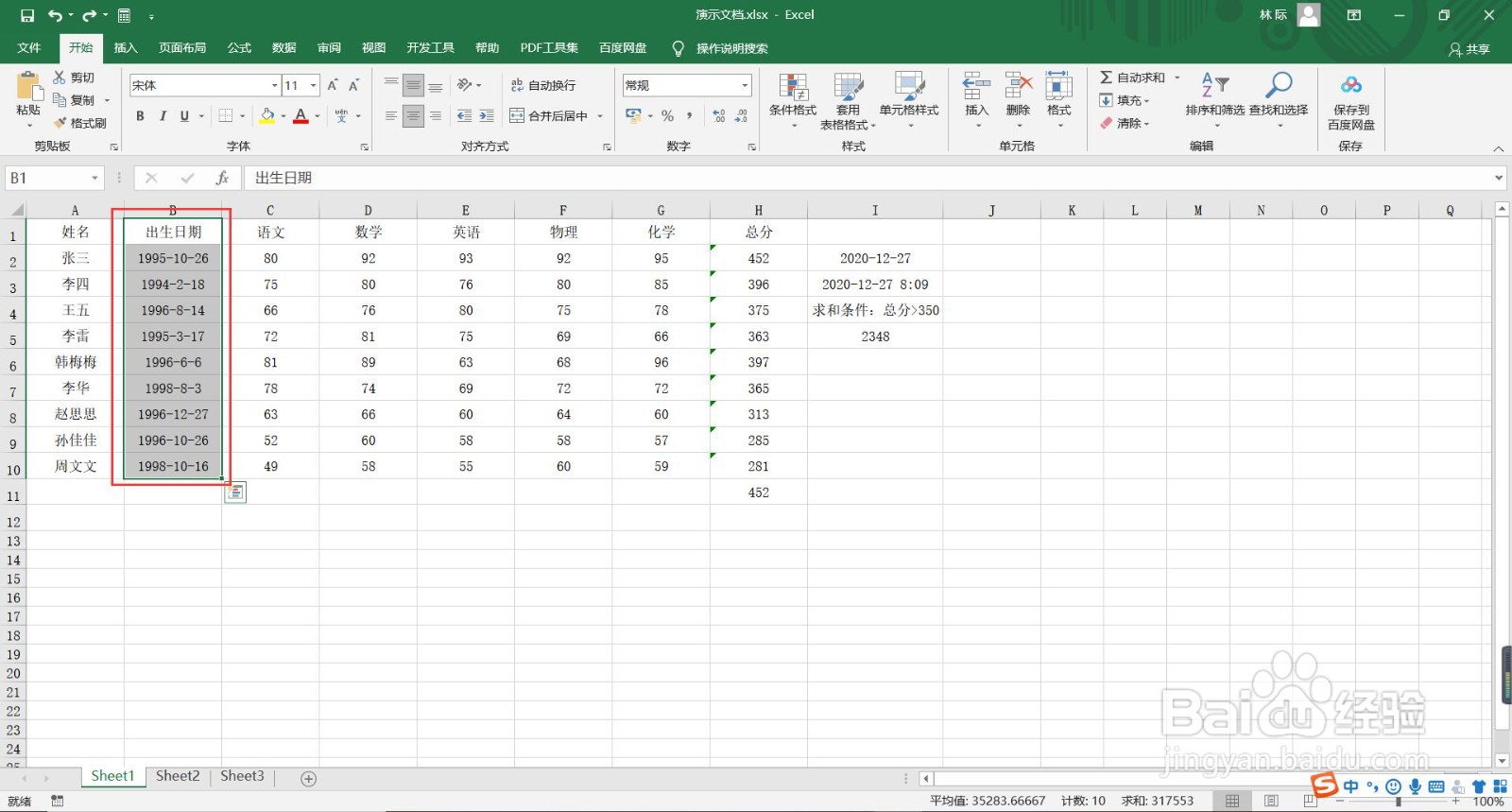
Task: Click the Cut (剪切) scissors icon
Action: coord(60,78)
